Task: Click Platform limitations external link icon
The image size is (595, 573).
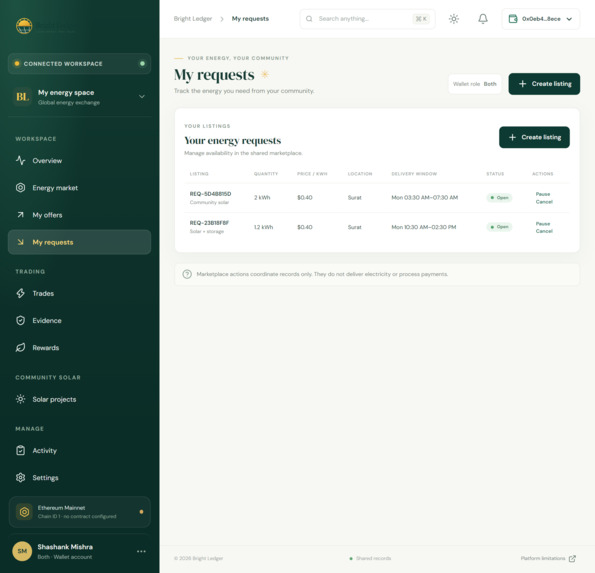Action: 572,558
